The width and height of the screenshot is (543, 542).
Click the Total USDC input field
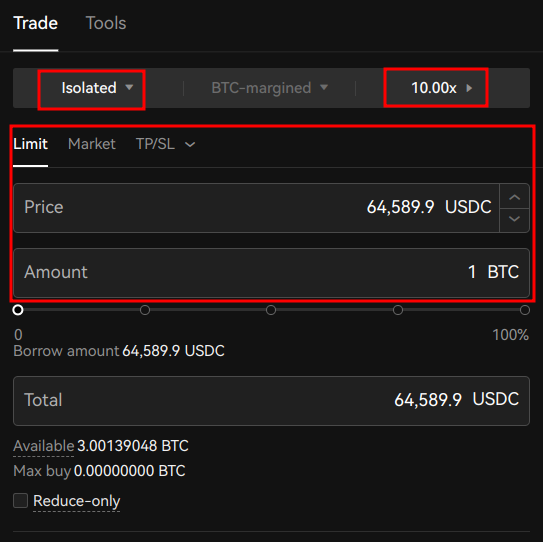pyautogui.click(x=272, y=401)
